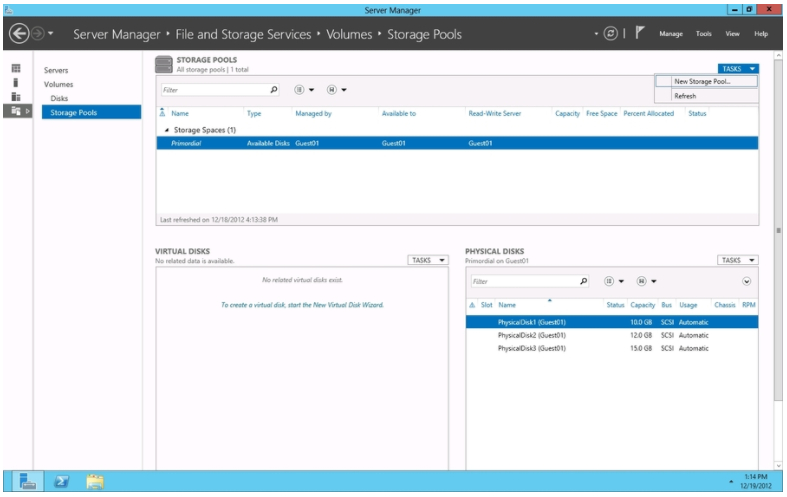This screenshot has width=787, height=497.
Task: Open the navigation history dropdown arrow
Action: (x=51, y=34)
